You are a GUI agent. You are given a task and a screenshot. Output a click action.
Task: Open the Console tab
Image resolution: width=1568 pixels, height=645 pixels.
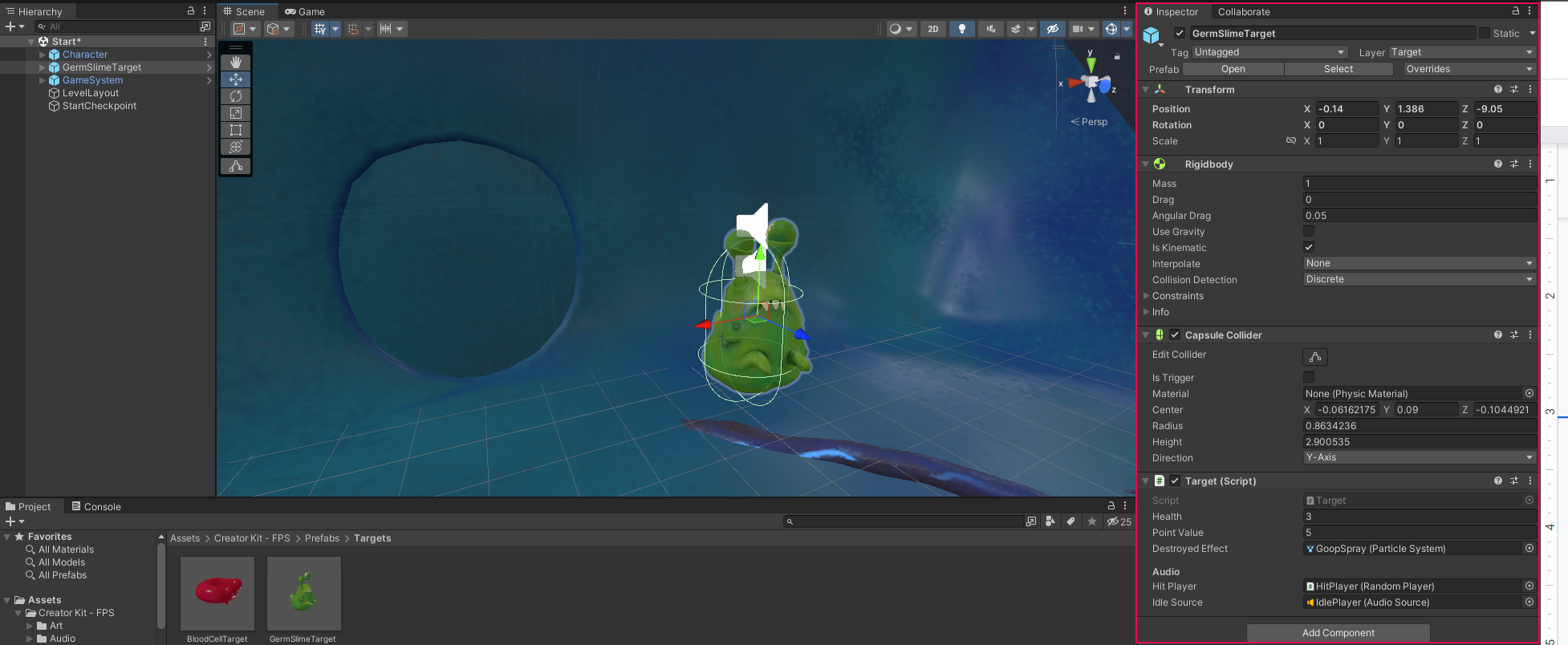[x=95, y=507]
